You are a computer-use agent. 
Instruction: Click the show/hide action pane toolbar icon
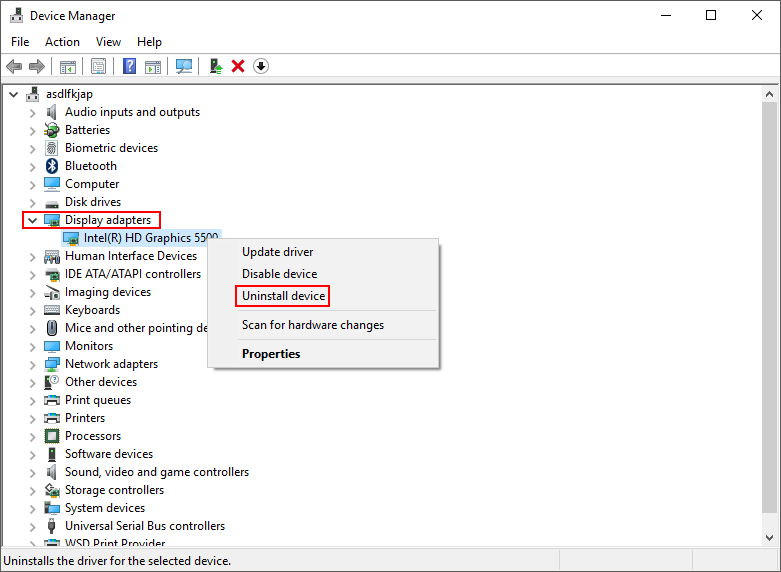[x=153, y=66]
